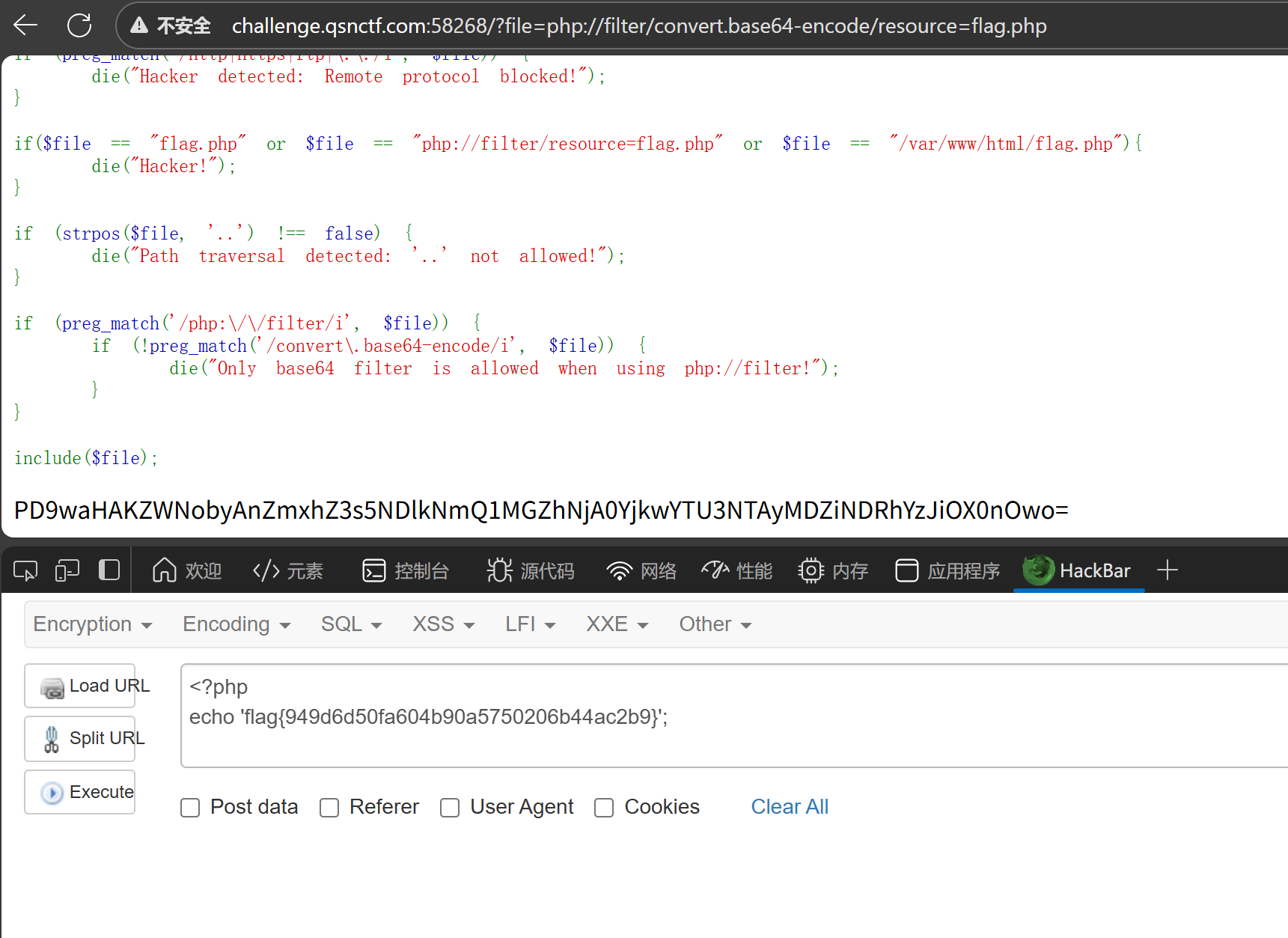Click the base64 output string on page
This screenshot has height=938, width=1288.
pyautogui.click(x=541, y=511)
